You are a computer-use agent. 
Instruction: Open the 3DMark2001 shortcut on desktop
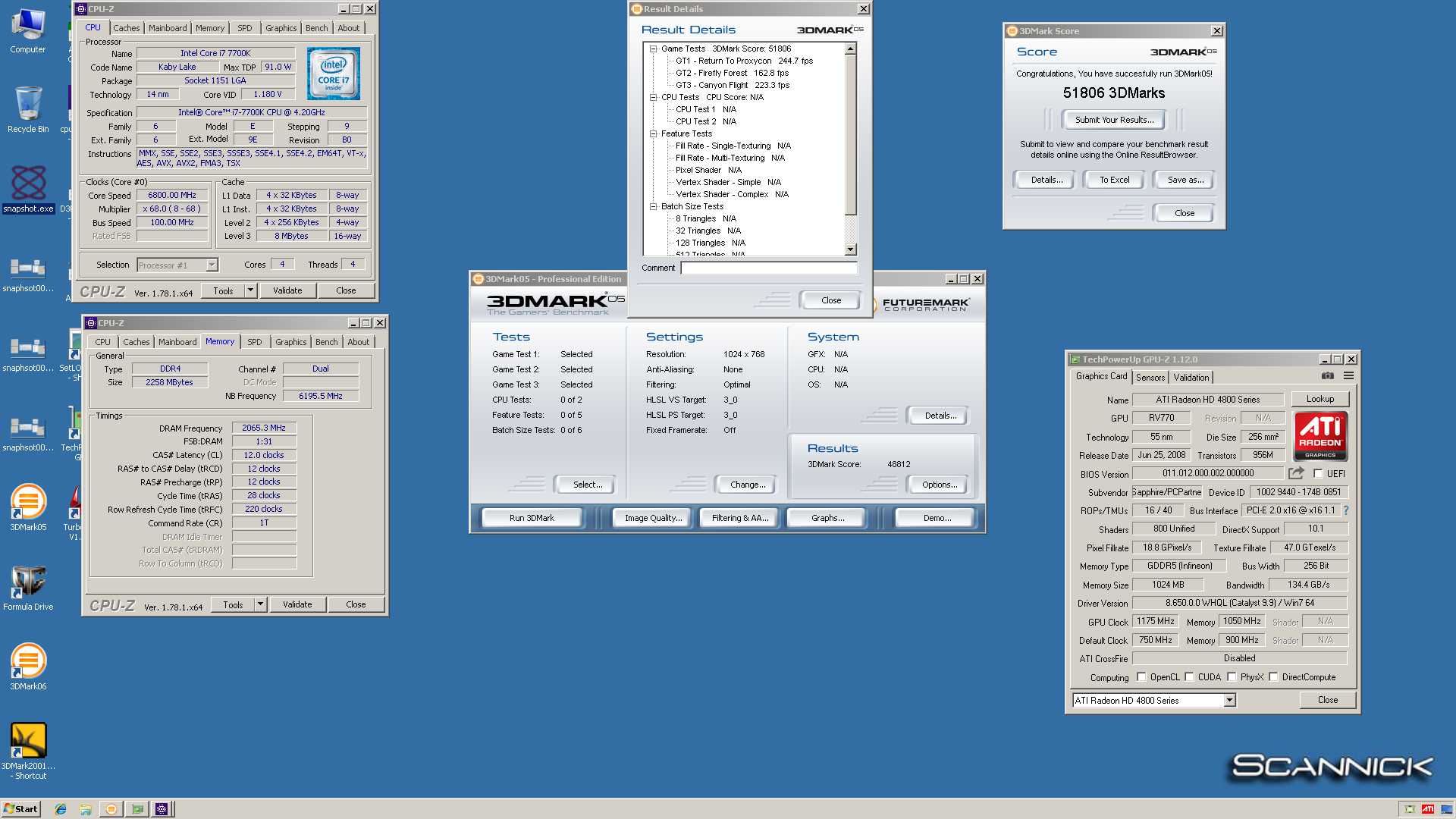tap(28, 751)
